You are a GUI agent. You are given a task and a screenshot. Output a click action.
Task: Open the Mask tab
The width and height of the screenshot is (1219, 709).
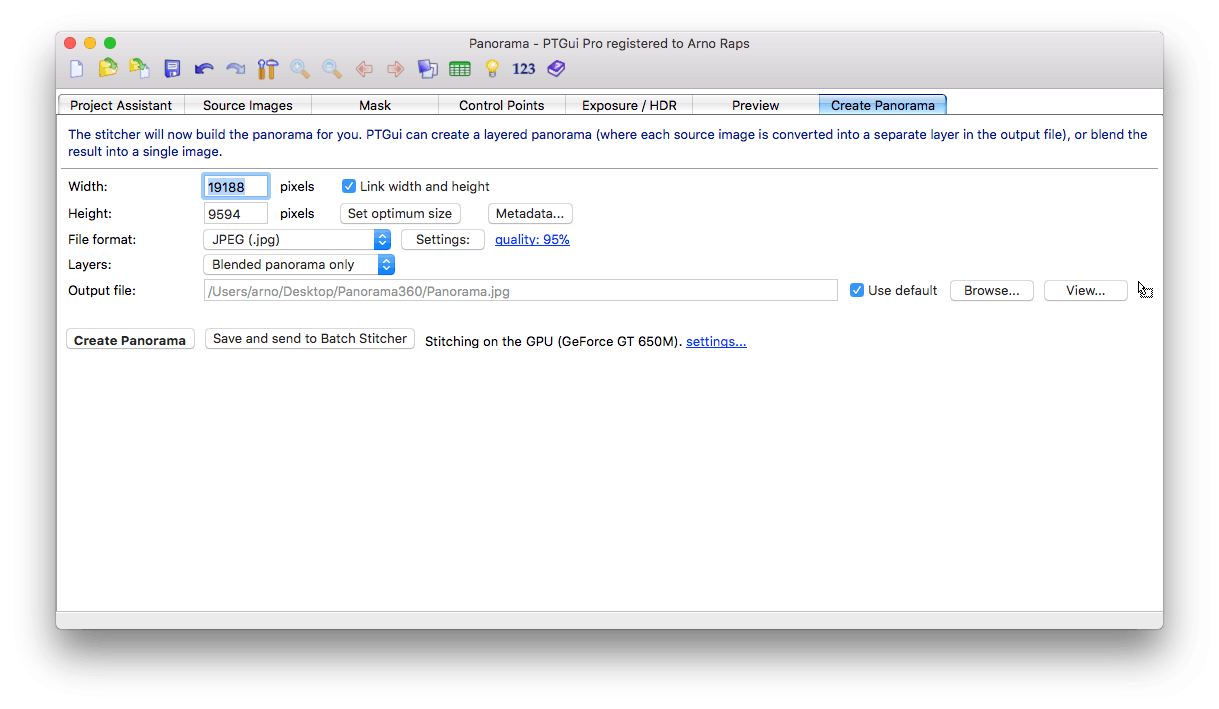pos(375,105)
